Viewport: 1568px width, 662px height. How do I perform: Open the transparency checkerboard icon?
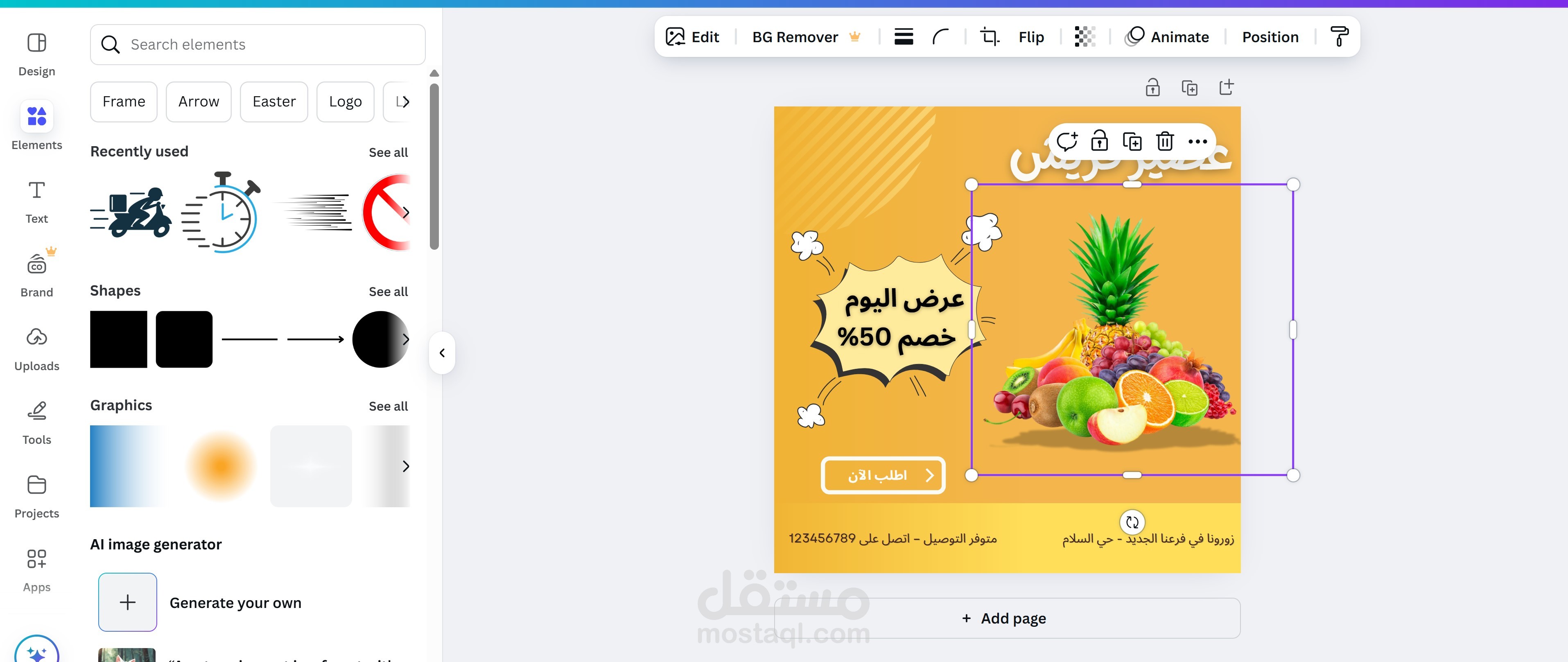click(x=1084, y=37)
